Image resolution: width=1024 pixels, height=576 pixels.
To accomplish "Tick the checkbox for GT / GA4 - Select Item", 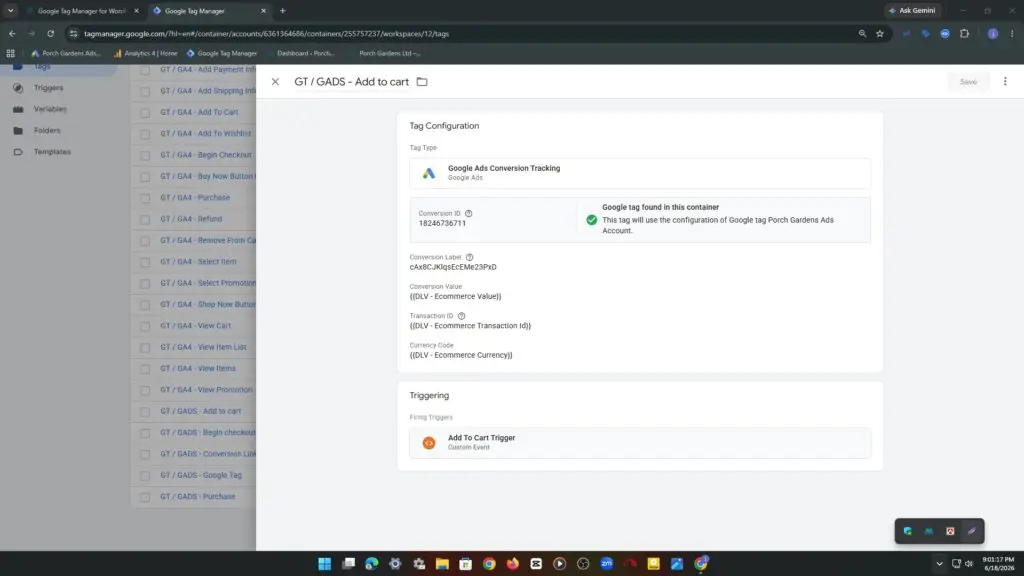I will [145, 262].
